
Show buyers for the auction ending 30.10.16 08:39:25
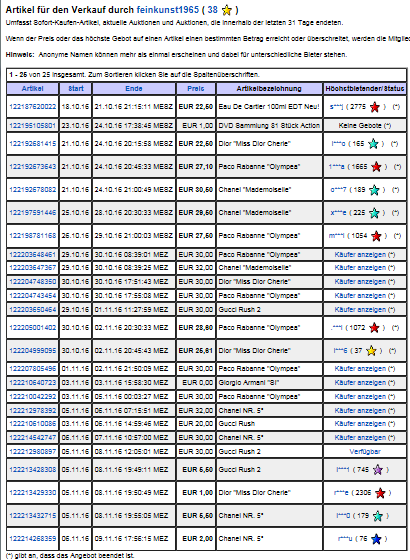tap(360, 268)
